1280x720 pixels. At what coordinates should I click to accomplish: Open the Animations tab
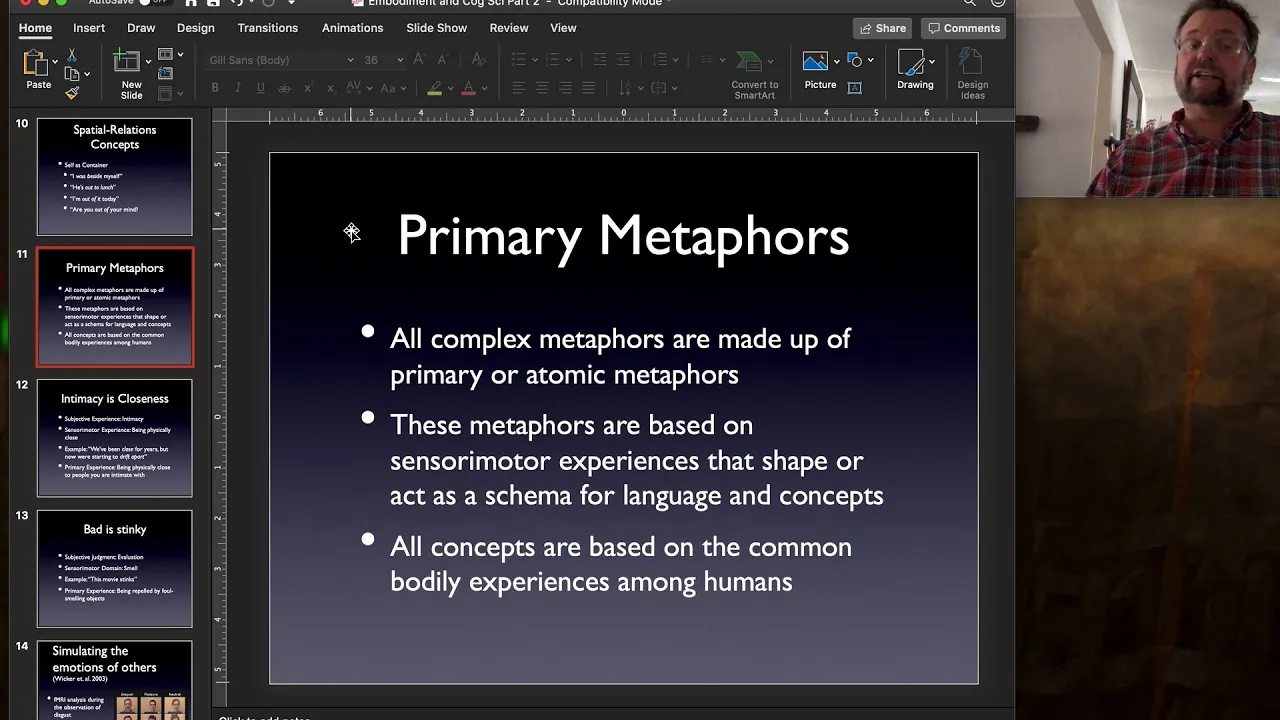pyautogui.click(x=353, y=28)
